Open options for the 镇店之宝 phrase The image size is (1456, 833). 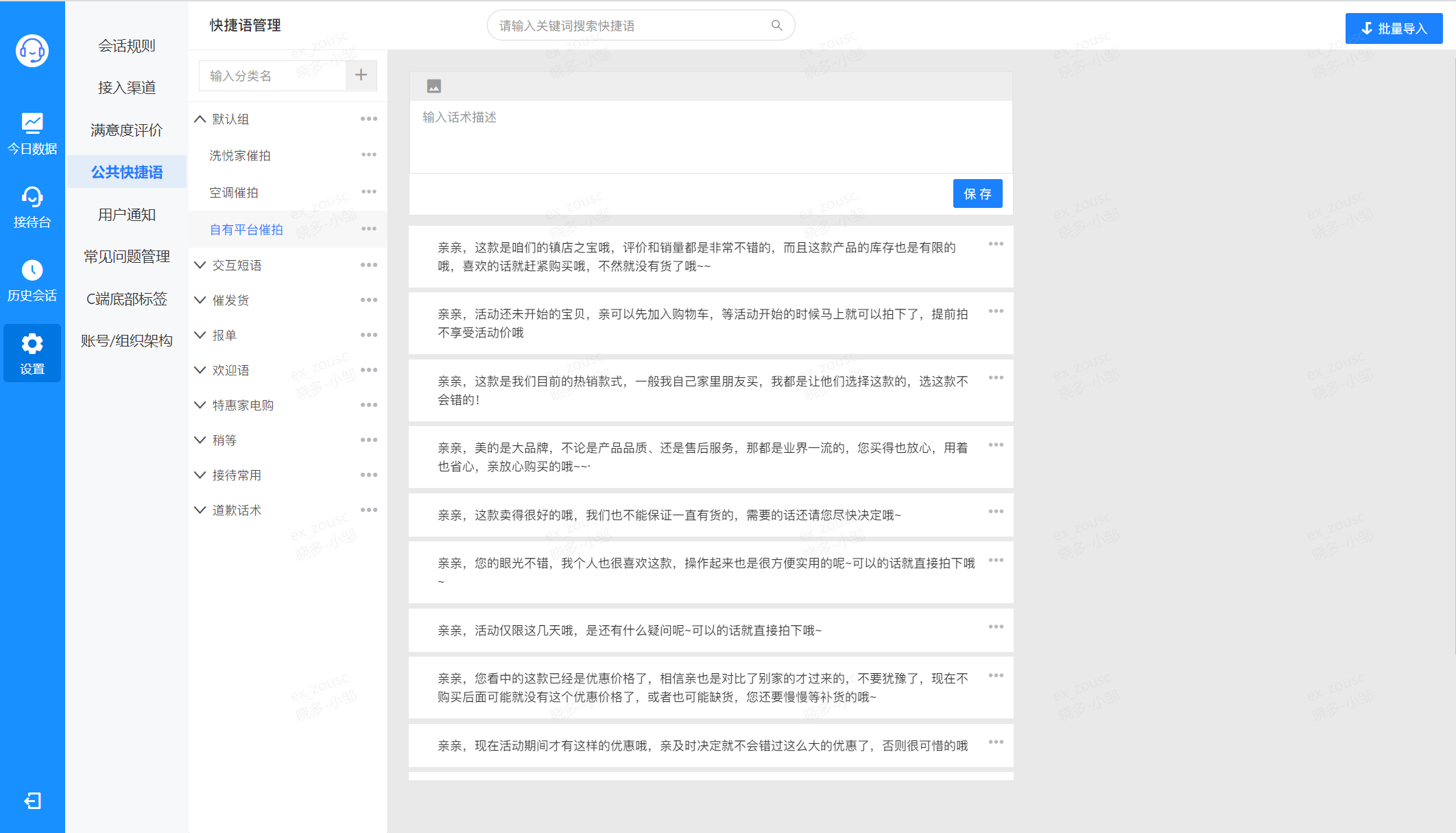(x=996, y=244)
